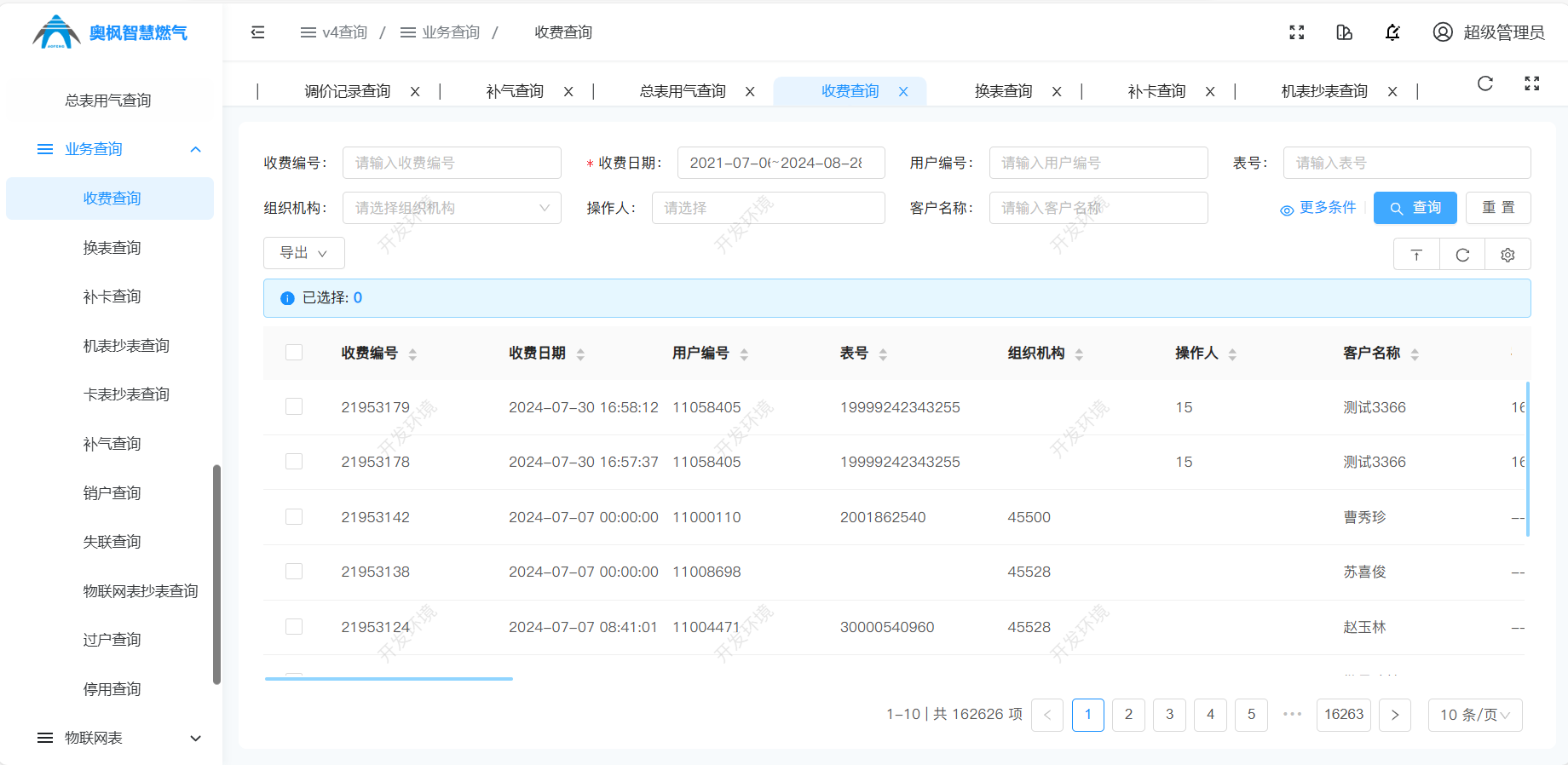Expand the 物联网表 sidebar group
Image resolution: width=1568 pixels, height=765 pixels.
click(x=111, y=738)
